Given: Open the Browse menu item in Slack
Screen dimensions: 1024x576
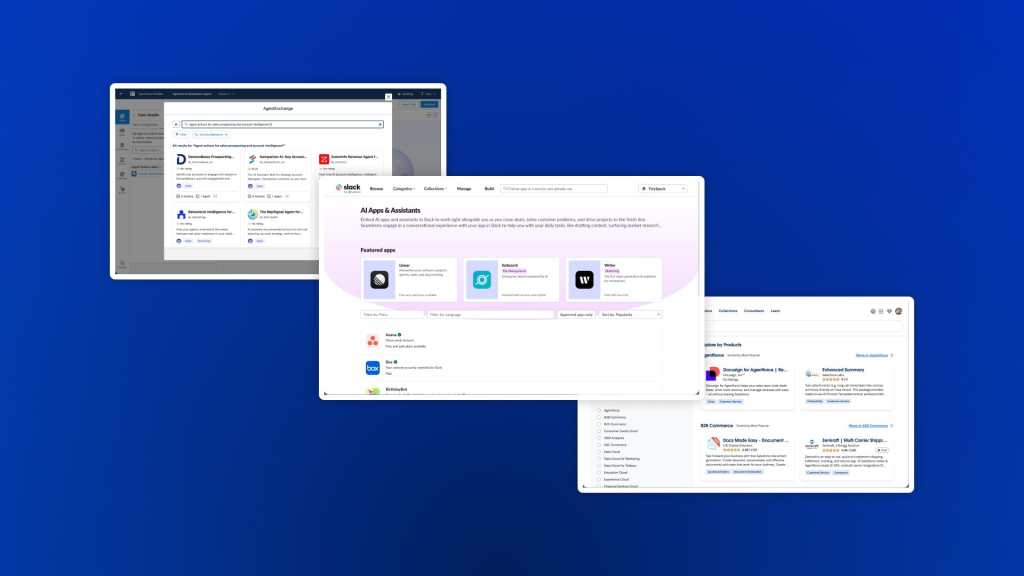Looking at the screenshot, I should pyautogui.click(x=376, y=188).
